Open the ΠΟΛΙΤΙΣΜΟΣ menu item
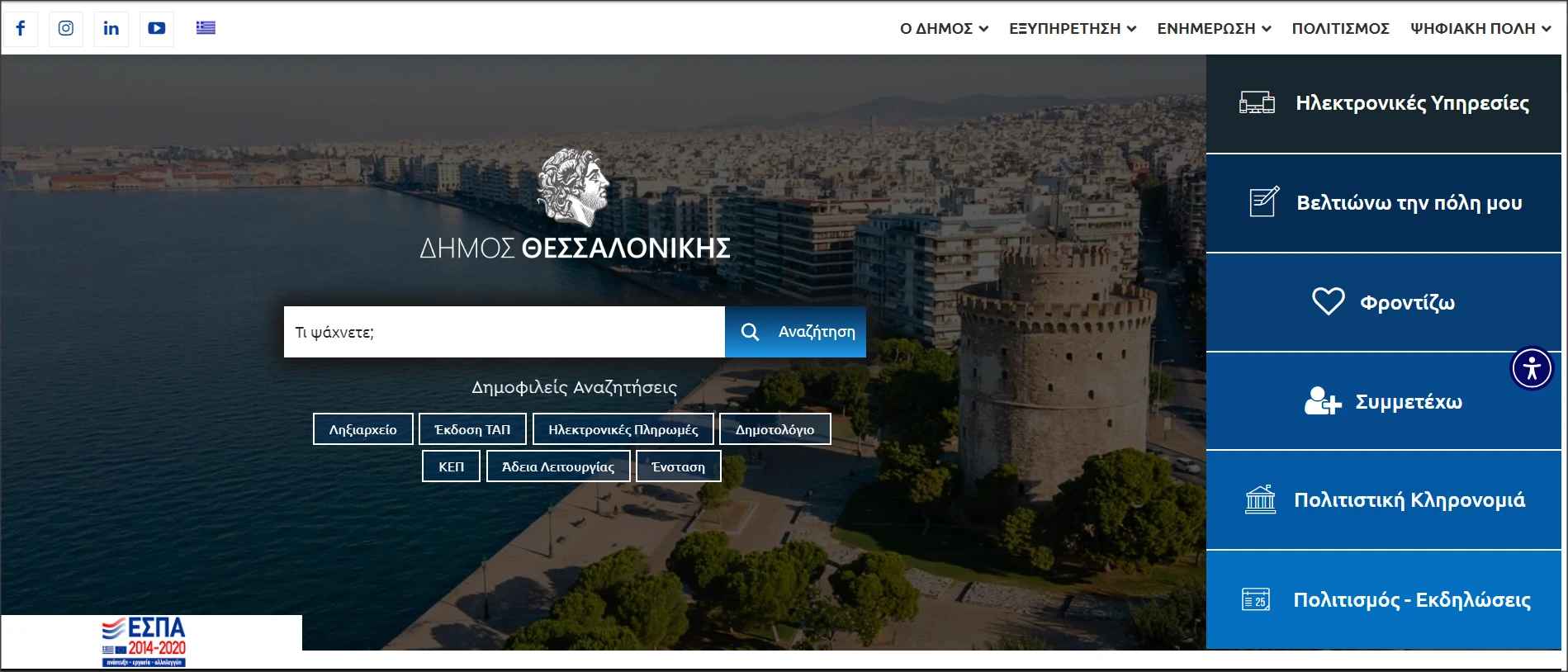This screenshot has width=1568, height=672. tap(1340, 29)
